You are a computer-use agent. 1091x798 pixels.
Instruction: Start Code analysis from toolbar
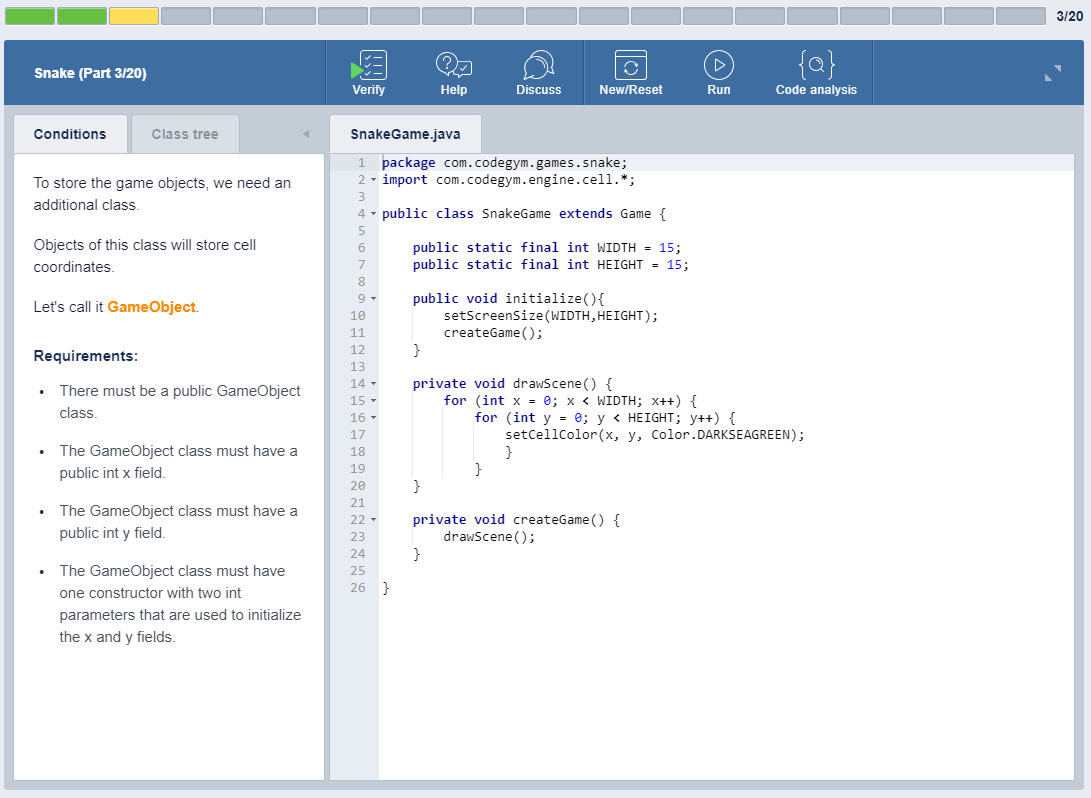coord(816,65)
